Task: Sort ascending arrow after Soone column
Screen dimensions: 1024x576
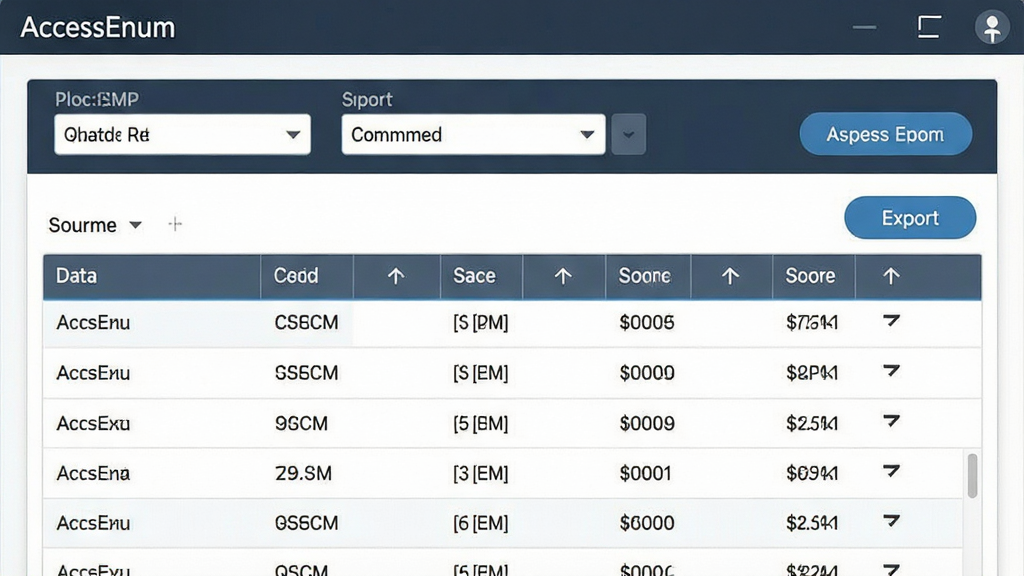Action: [730, 276]
